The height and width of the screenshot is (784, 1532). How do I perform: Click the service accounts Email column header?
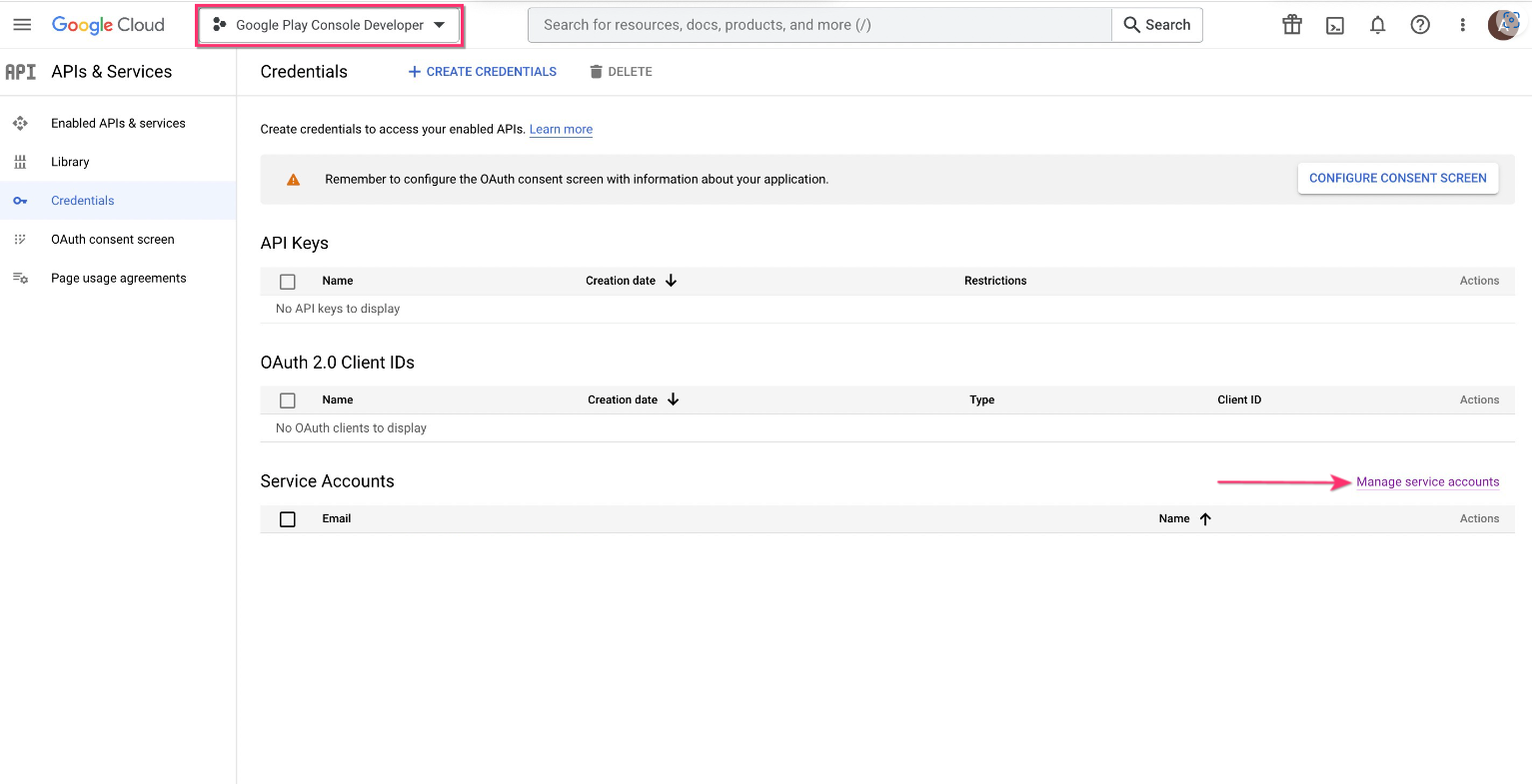click(x=337, y=518)
